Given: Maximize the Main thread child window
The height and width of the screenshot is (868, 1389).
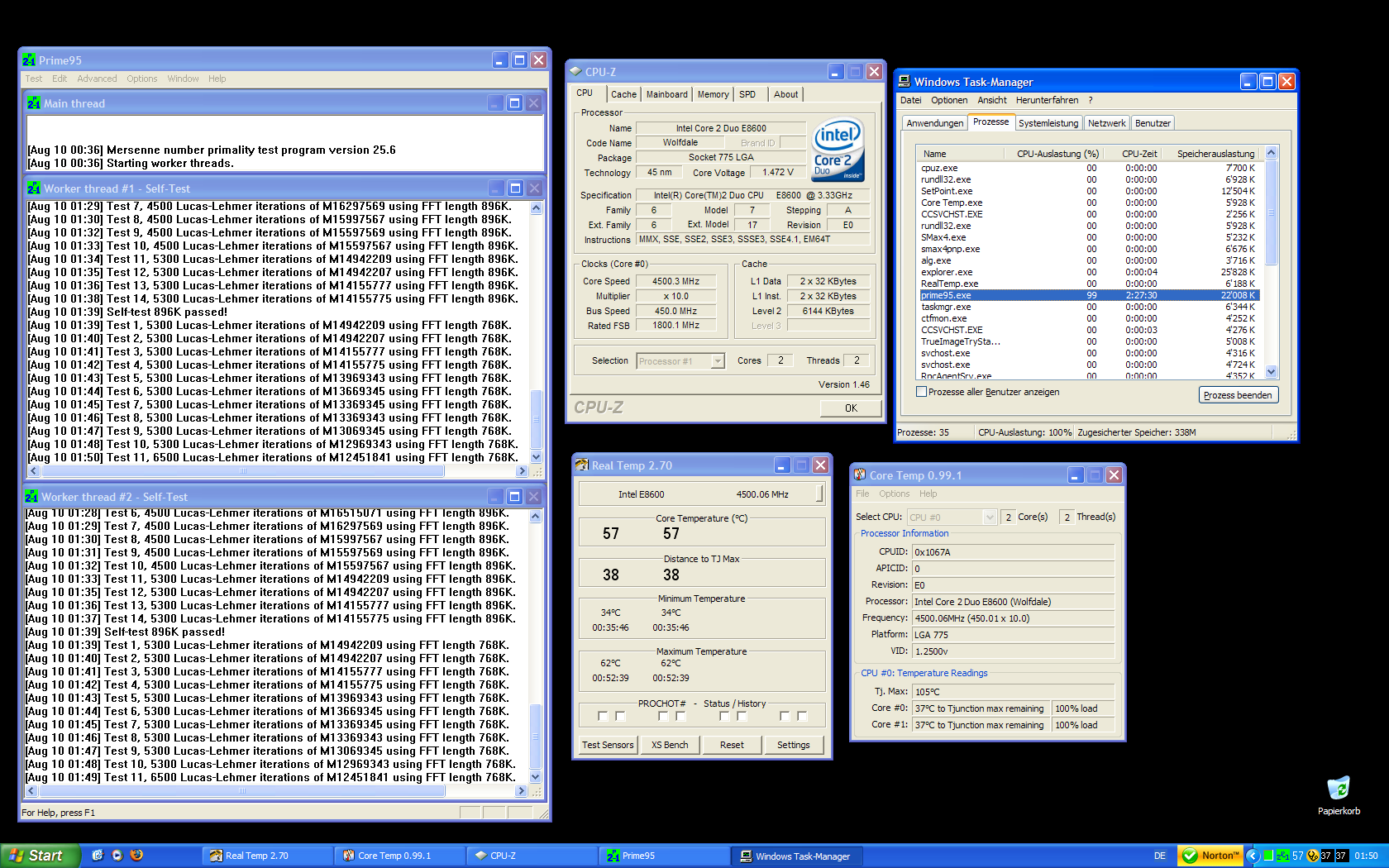Looking at the screenshot, I should 514,103.
